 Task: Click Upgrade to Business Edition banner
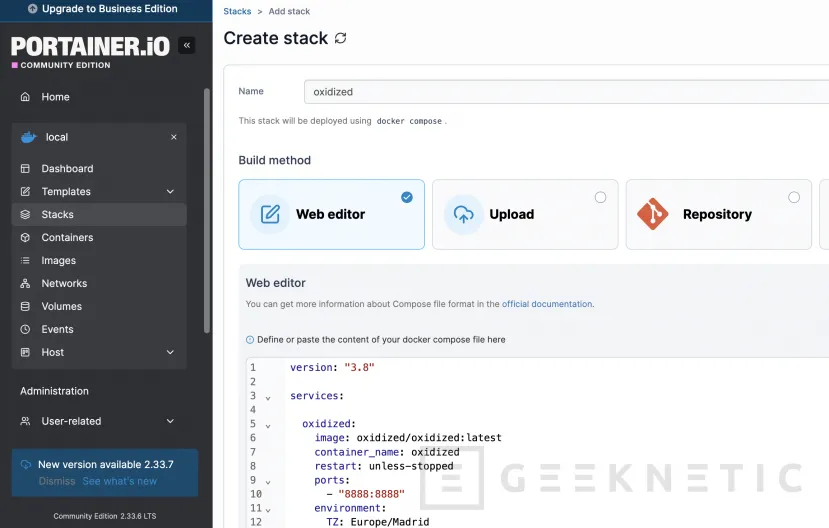(106, 9)
